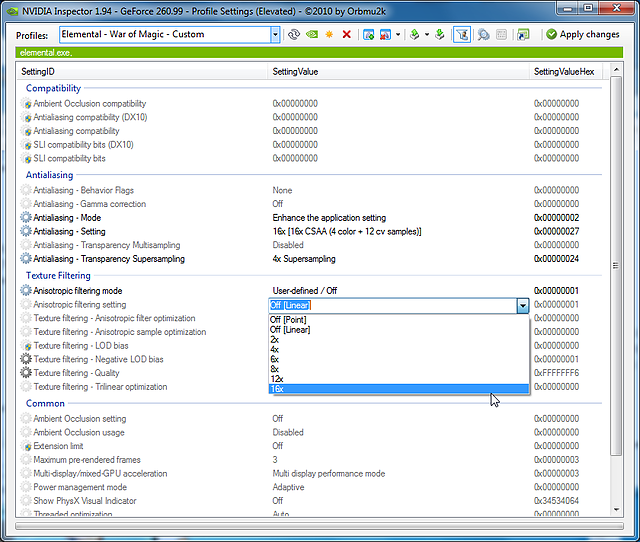
Task: Click the 'Enhance the application setting' value
Action: pyautogui.click(x=329, y=218)
